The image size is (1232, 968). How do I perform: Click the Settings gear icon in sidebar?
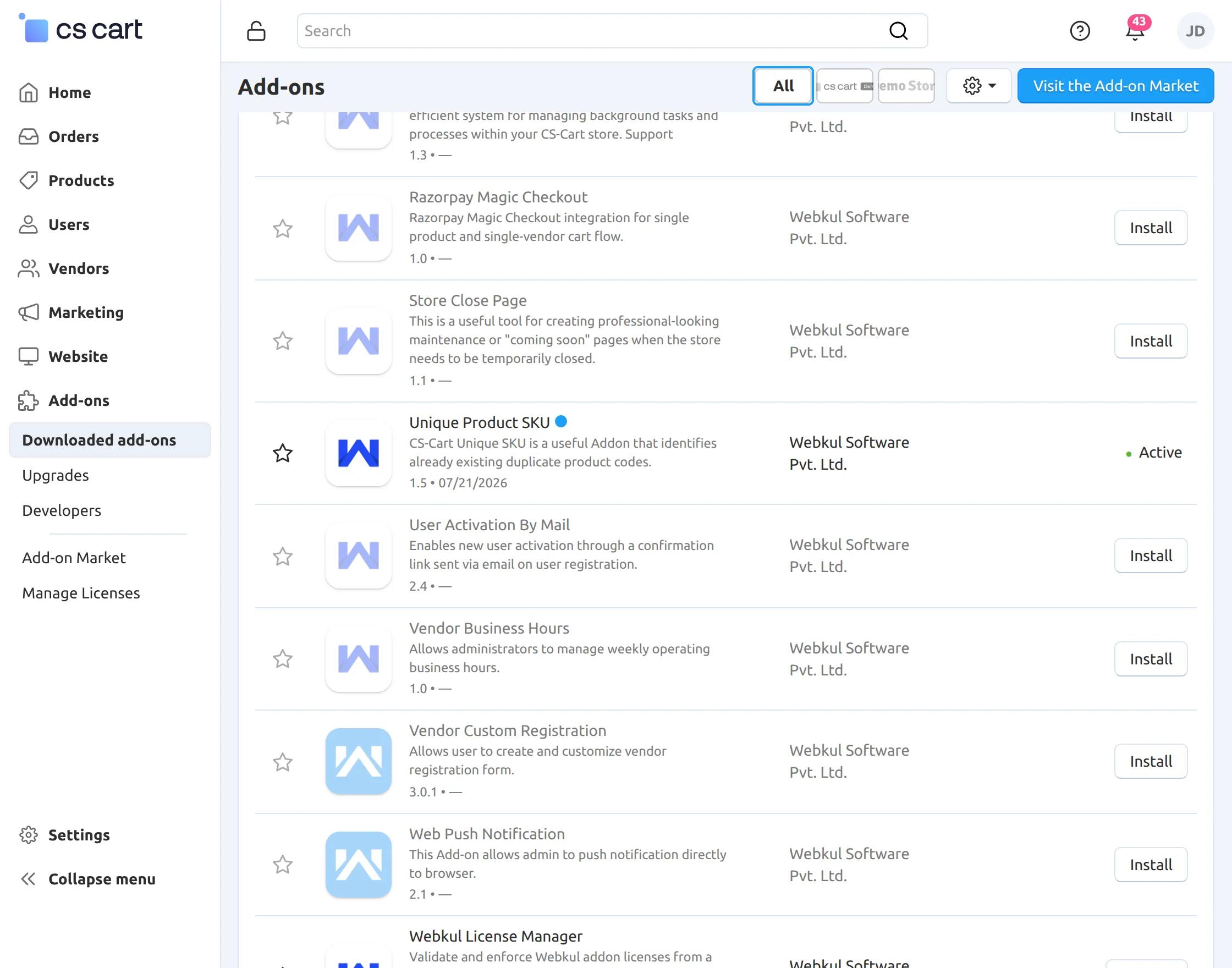pyautogui.click(x=29, y=835)
